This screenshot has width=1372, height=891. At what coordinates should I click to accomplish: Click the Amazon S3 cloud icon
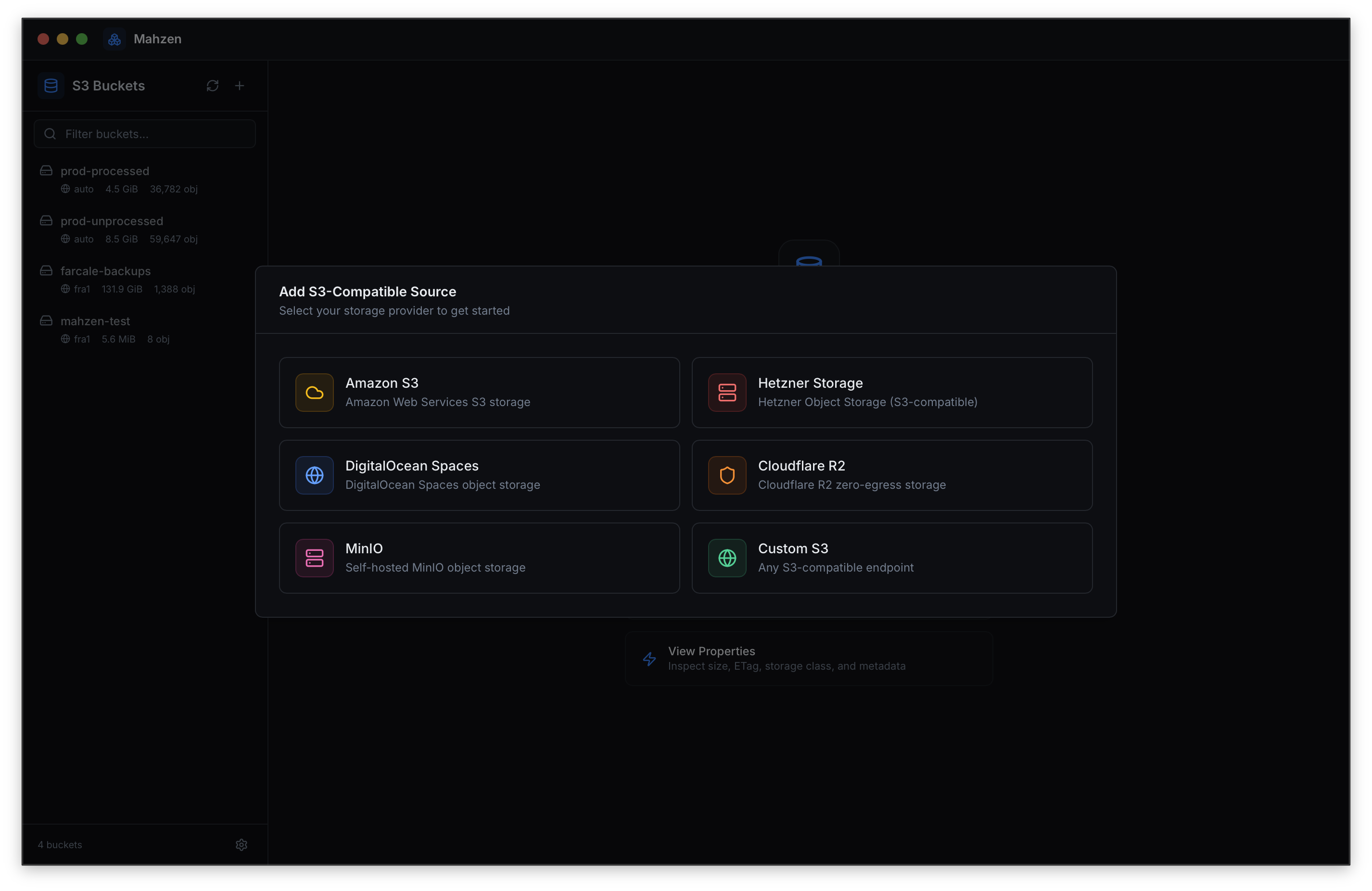[314, 393]
